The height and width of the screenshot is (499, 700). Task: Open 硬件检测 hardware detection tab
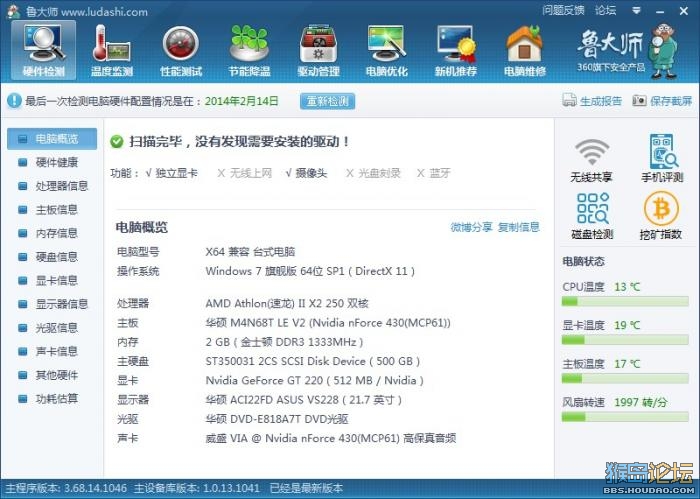[43, 50]
